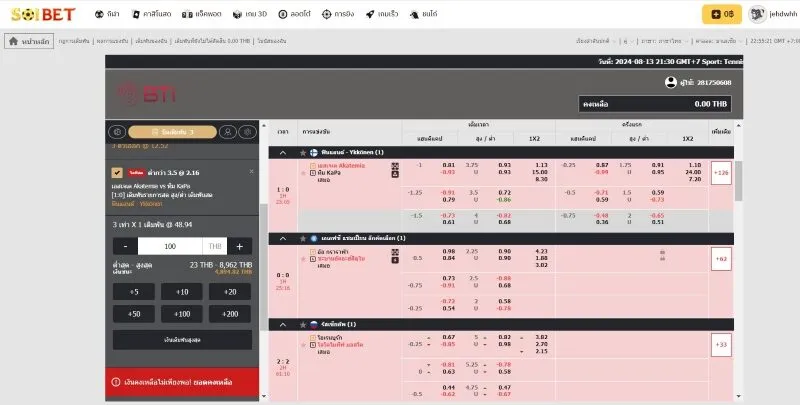Select the 0.81 handicap odds

pos(448,165)
